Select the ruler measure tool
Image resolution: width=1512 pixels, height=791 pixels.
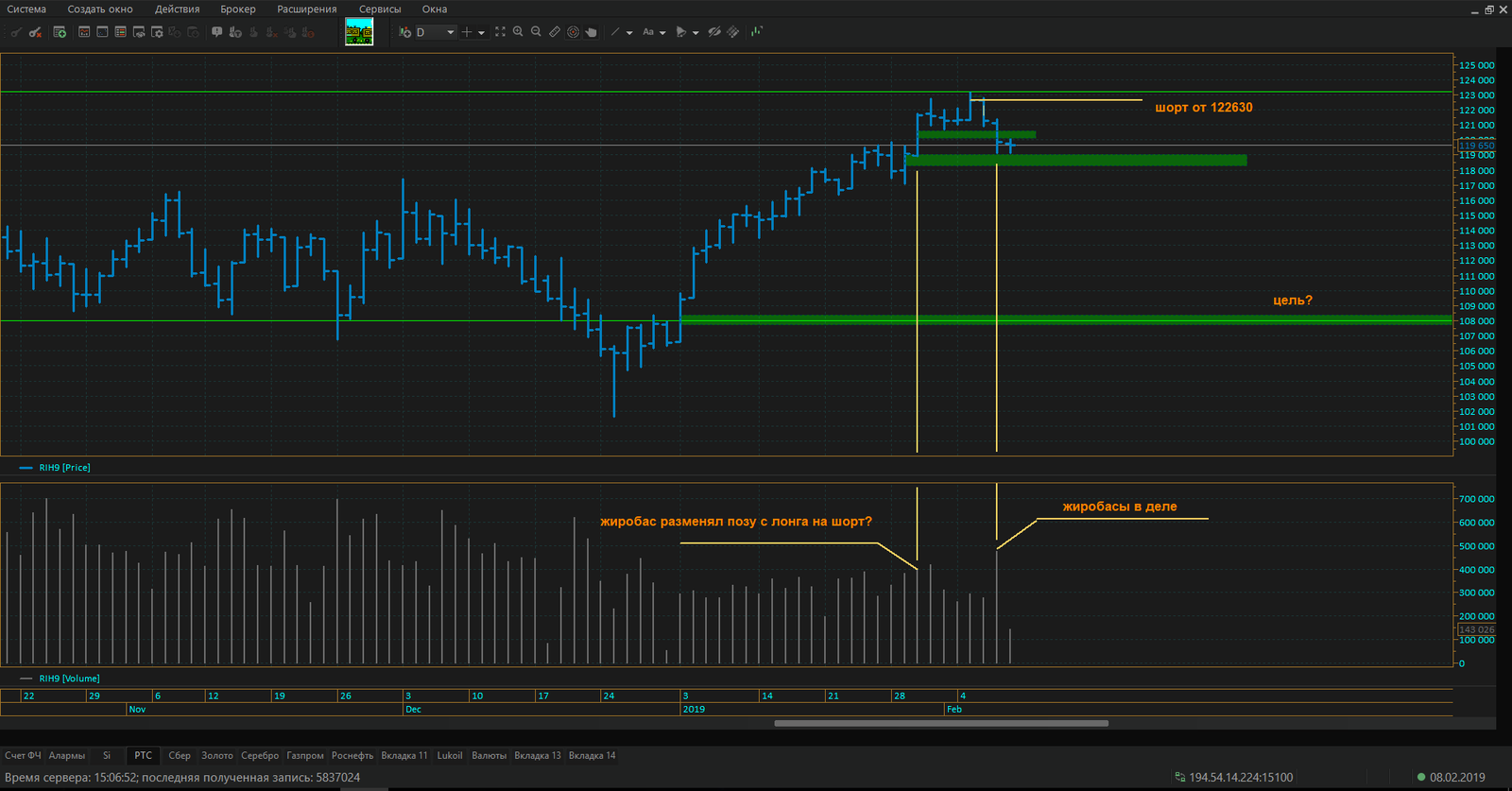555,32
